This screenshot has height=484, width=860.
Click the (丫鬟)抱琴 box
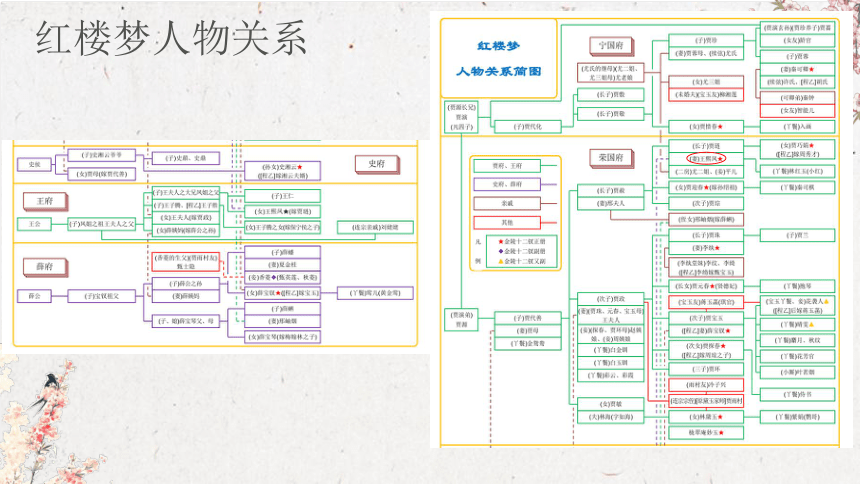click(x=797, y=286)
